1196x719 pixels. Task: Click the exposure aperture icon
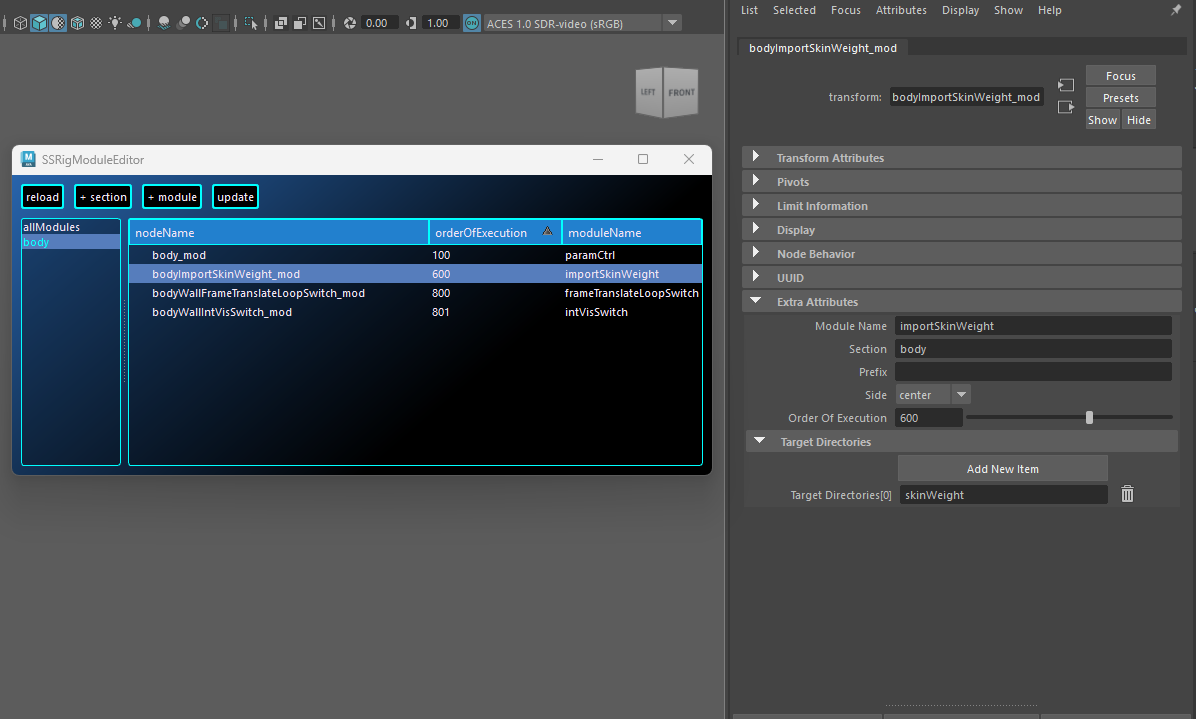349,22
